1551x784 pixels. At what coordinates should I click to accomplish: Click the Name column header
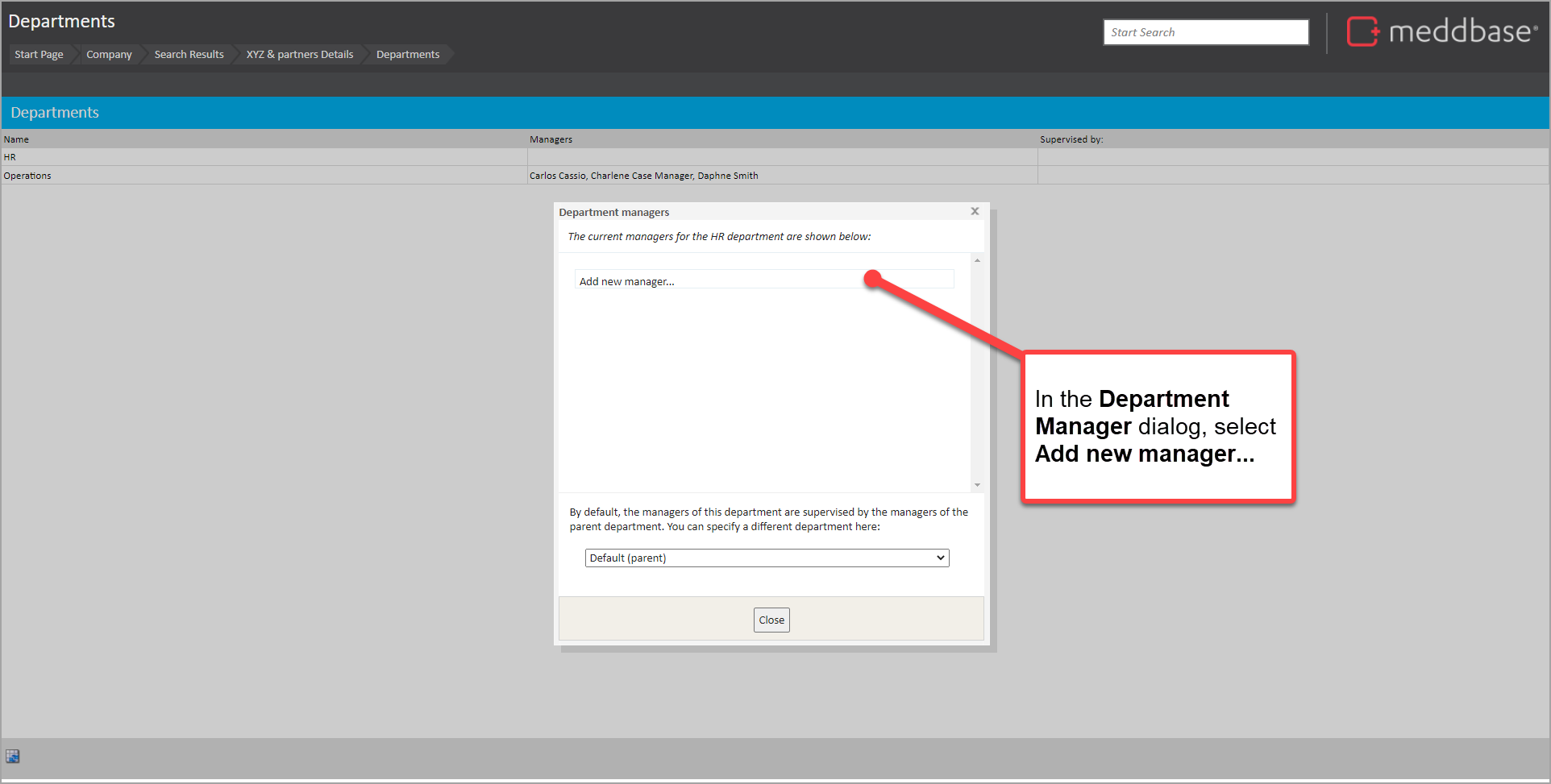click(16, 139)
